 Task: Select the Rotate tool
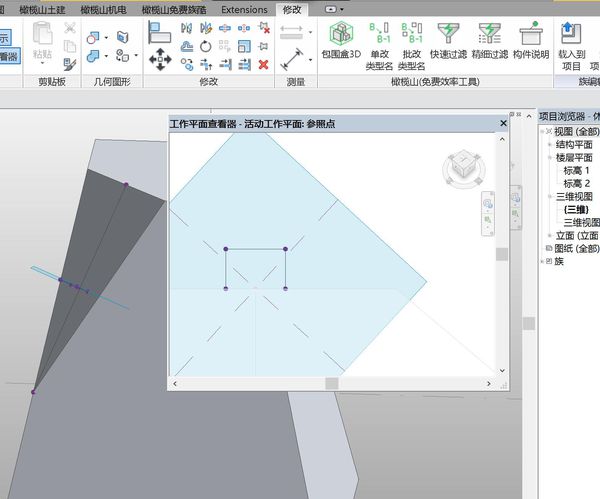pyautogui.click(x=206, y=46)
